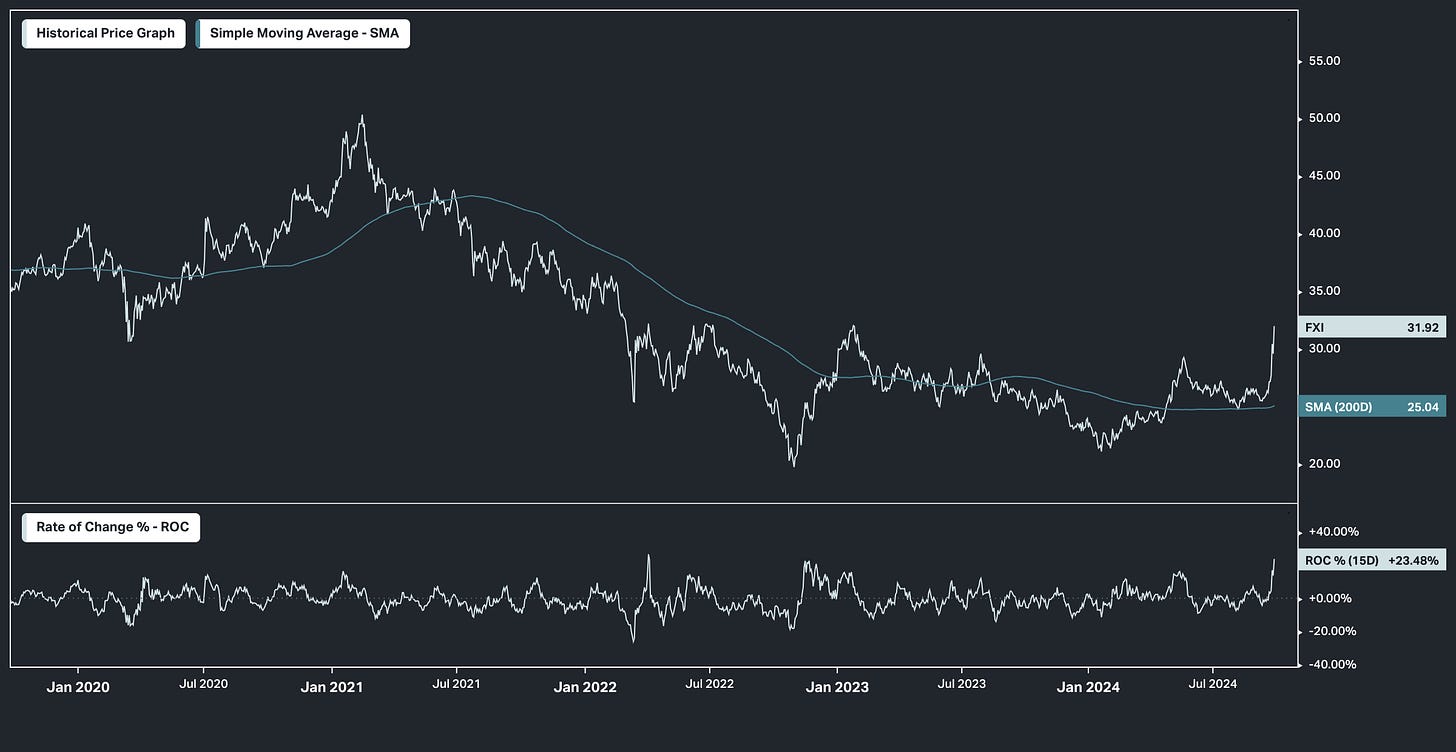Click the Jul 2020 date label
1456x752 pixels.
(203, 685)
